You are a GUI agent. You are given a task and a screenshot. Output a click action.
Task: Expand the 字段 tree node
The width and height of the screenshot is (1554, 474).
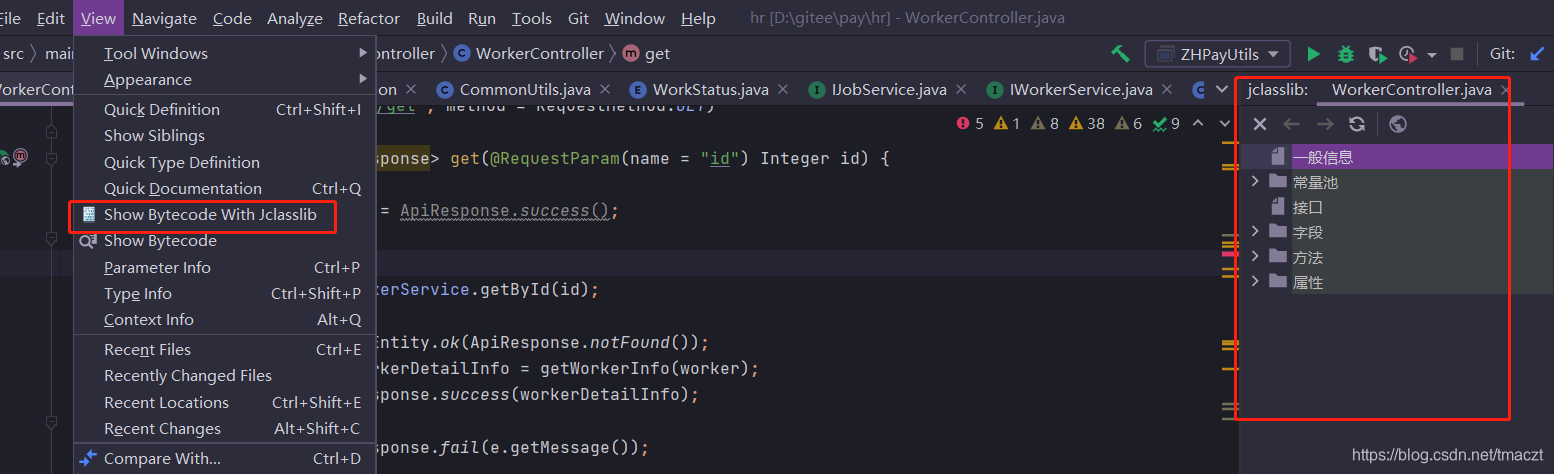tap(1256, 232)
